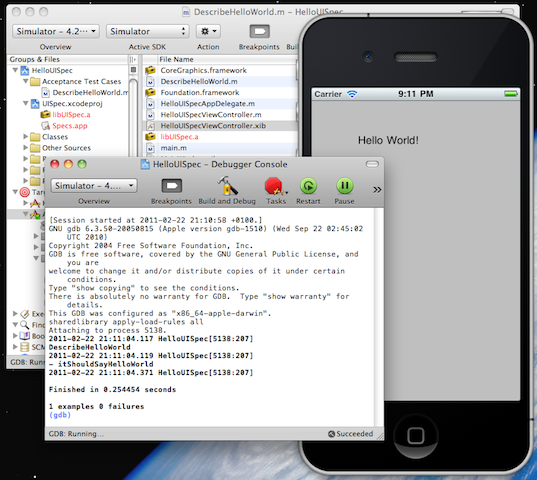The height and width of the screenshot is (480, 537).
Task: Click the UISpec.xcodeproj blue project icon
Action: pos(35,104)
